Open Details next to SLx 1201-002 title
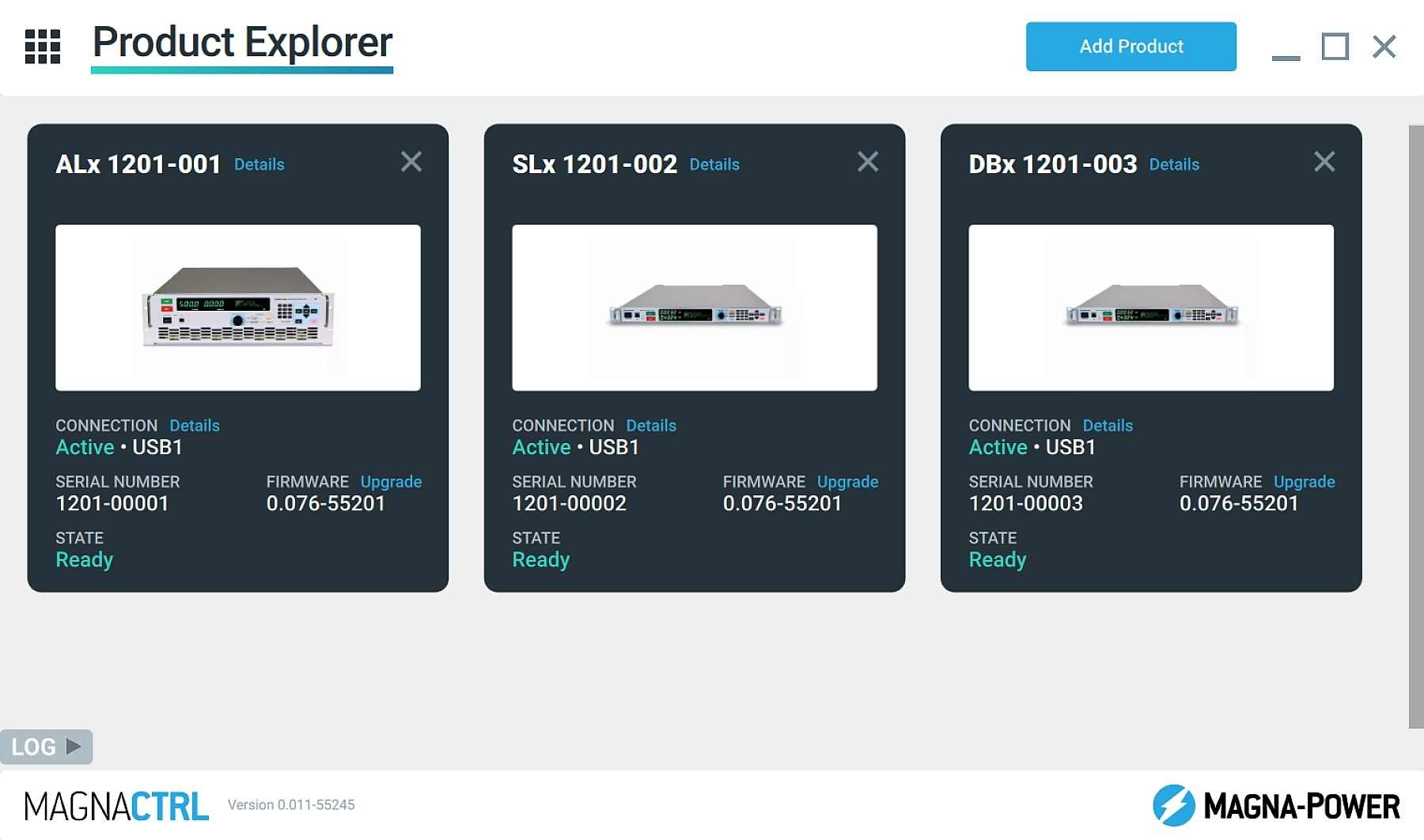The width and height of the screenshot is (1424, 840). click(714, 165)
